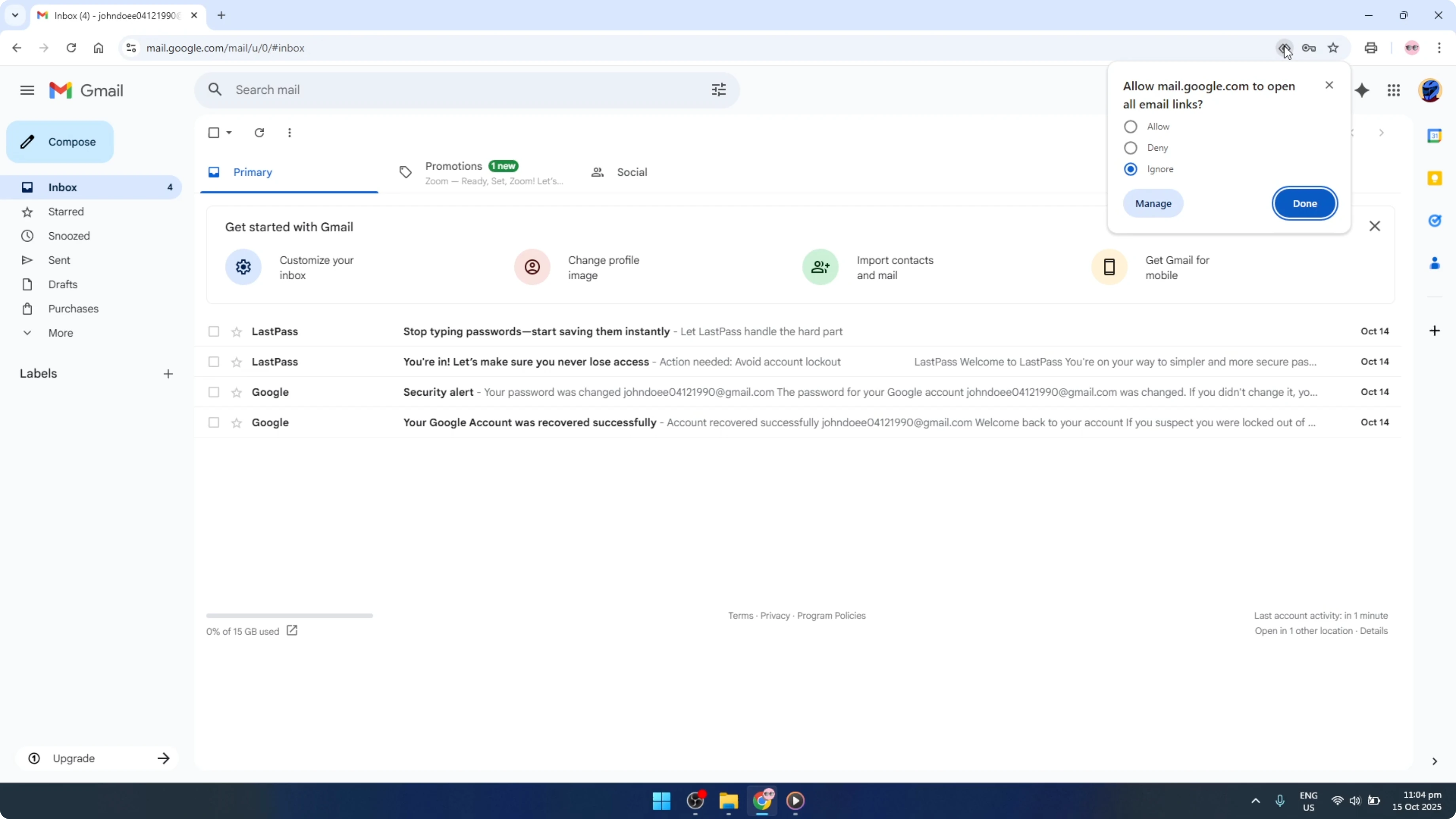Open the volume control in system tray
Image resolution: width=1456 pixels, height=819 pixels.
1355,801
